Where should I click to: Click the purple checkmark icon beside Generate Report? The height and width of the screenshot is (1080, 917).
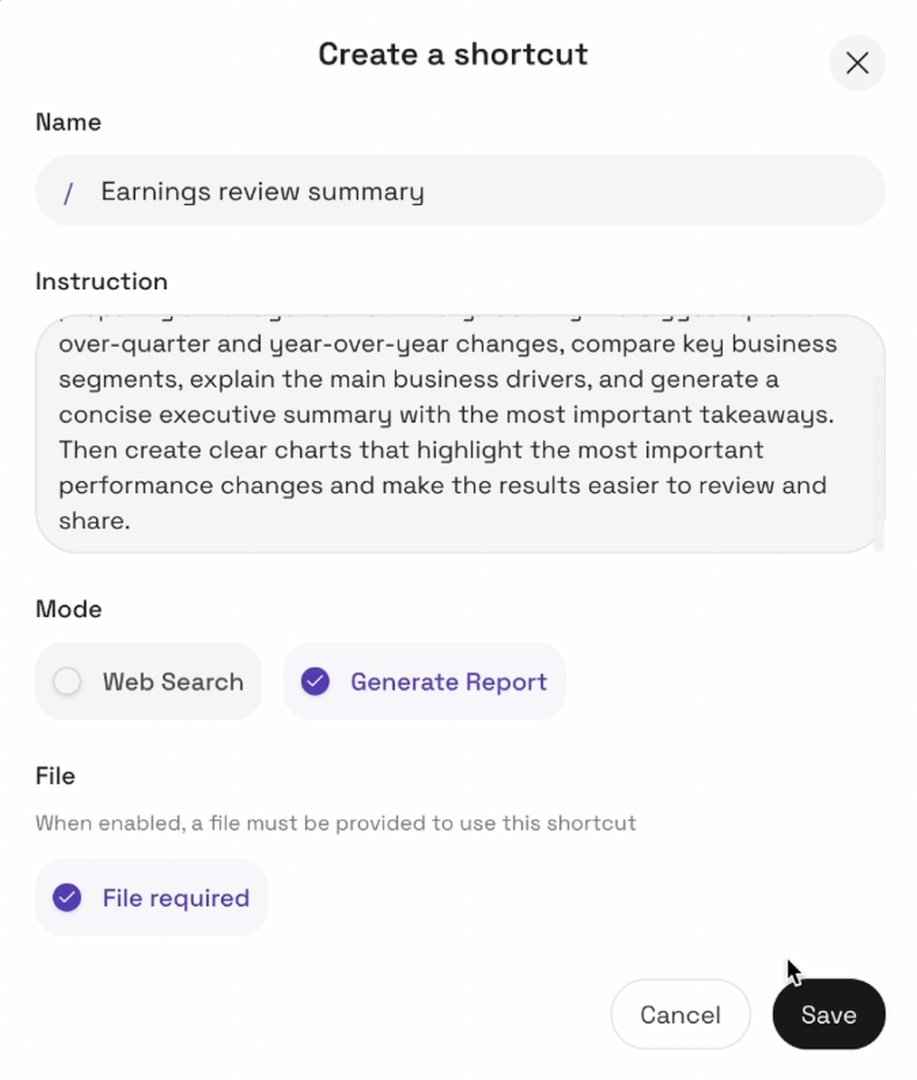tap(315, 682)
